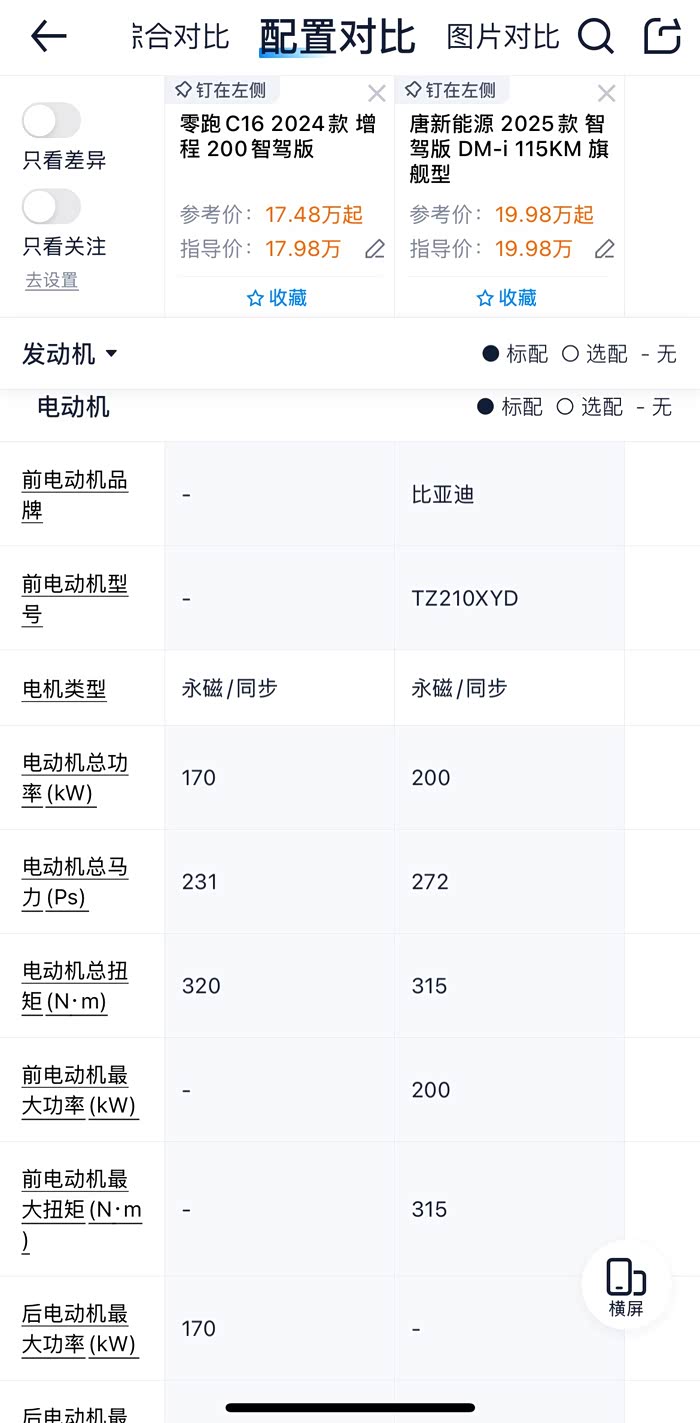Tap 去设置 under 只看关注
The width and height of the screenshot is (700, 1423).
click(50, 281)
